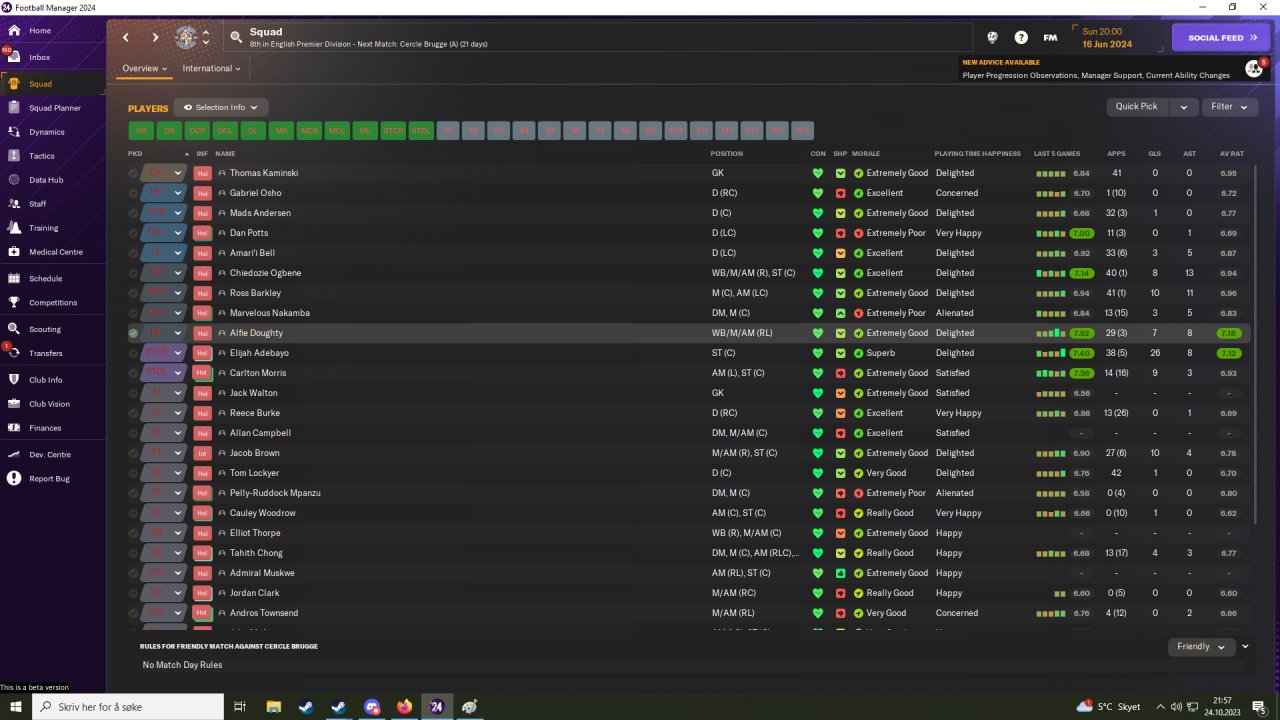Open the Filter dropdown
The image size is (1280, 720).
click(x=1229, y=107)
